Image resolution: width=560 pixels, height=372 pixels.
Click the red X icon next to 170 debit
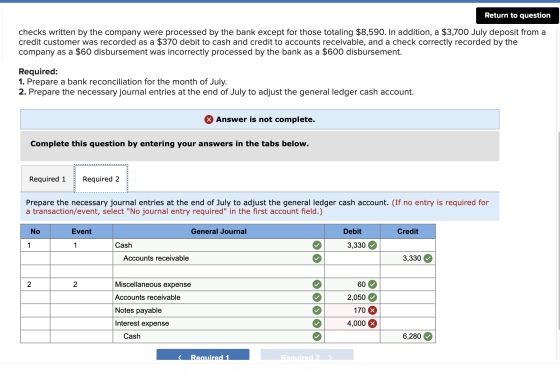(372, 310)
